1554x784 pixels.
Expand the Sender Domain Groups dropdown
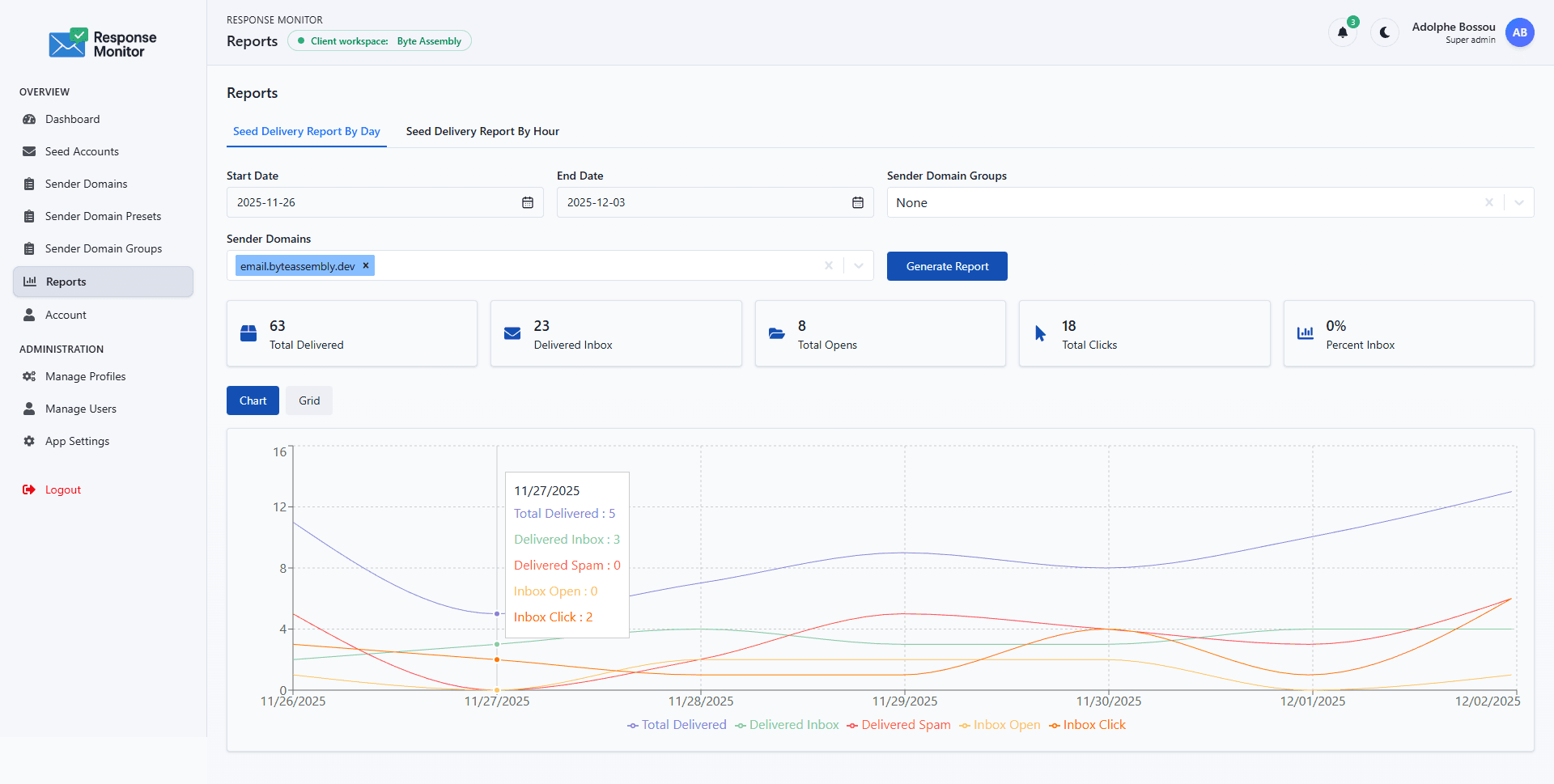click(1519, 203)
